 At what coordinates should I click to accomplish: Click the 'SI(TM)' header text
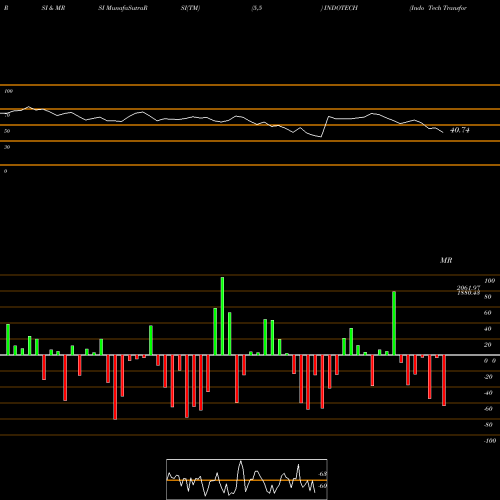click(x=190, y=8)
